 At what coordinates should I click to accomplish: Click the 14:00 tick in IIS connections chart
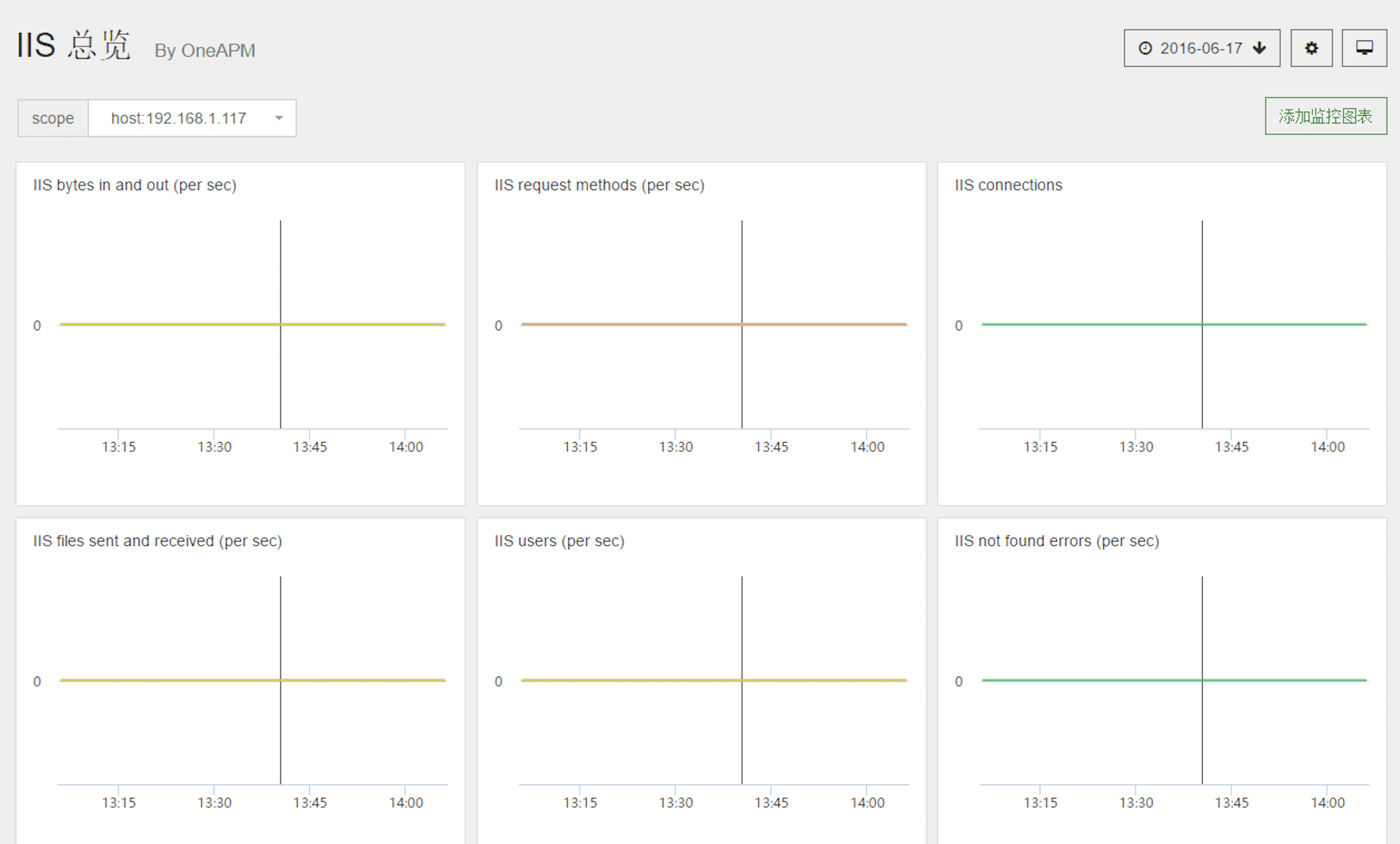(x=1328, y=447)
